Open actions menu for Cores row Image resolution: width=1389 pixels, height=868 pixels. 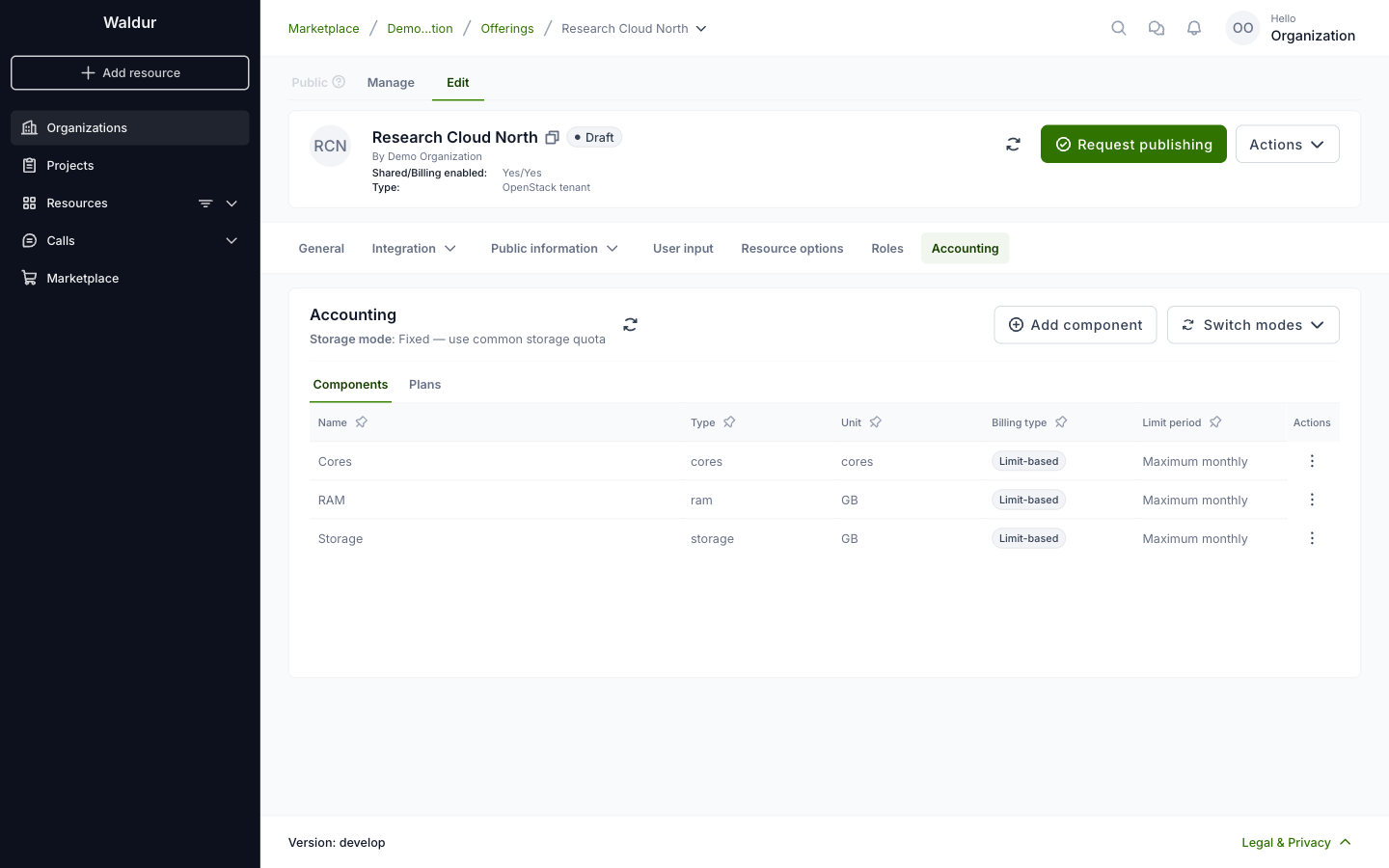[x=1312, y=461]
